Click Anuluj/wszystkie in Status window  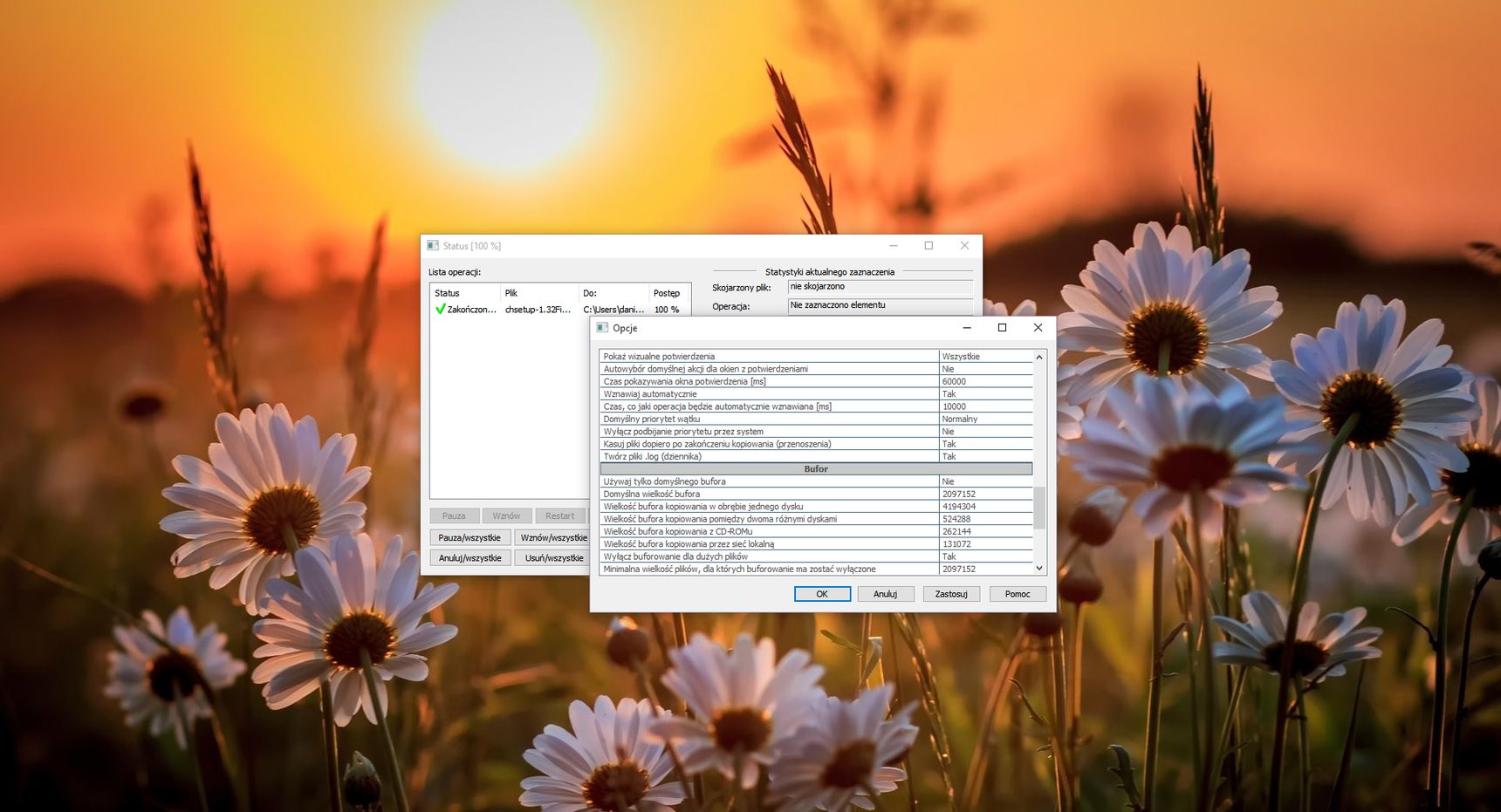point(469,558)
